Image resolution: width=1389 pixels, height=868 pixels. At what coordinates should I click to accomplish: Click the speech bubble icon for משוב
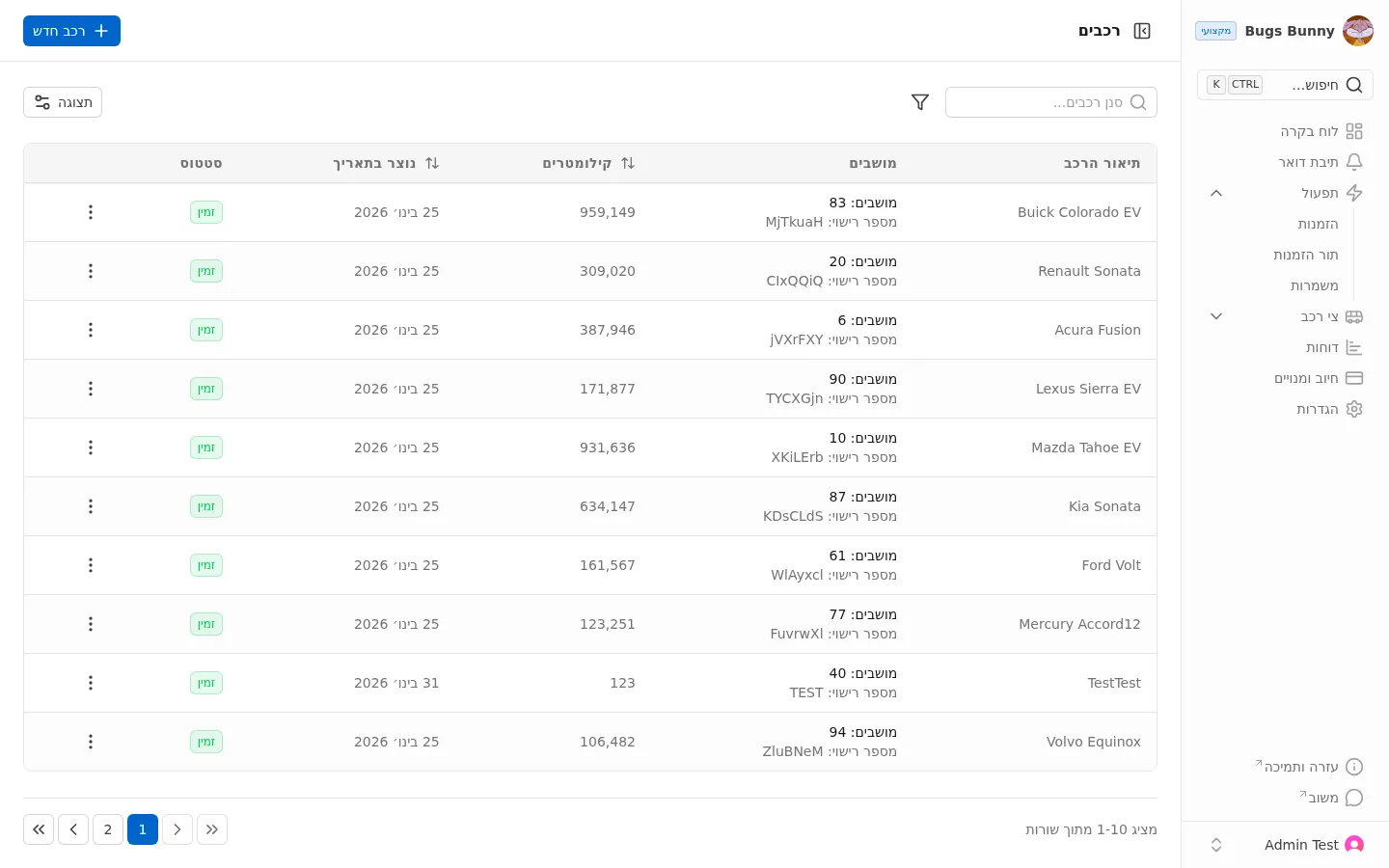coord(1354,798)
